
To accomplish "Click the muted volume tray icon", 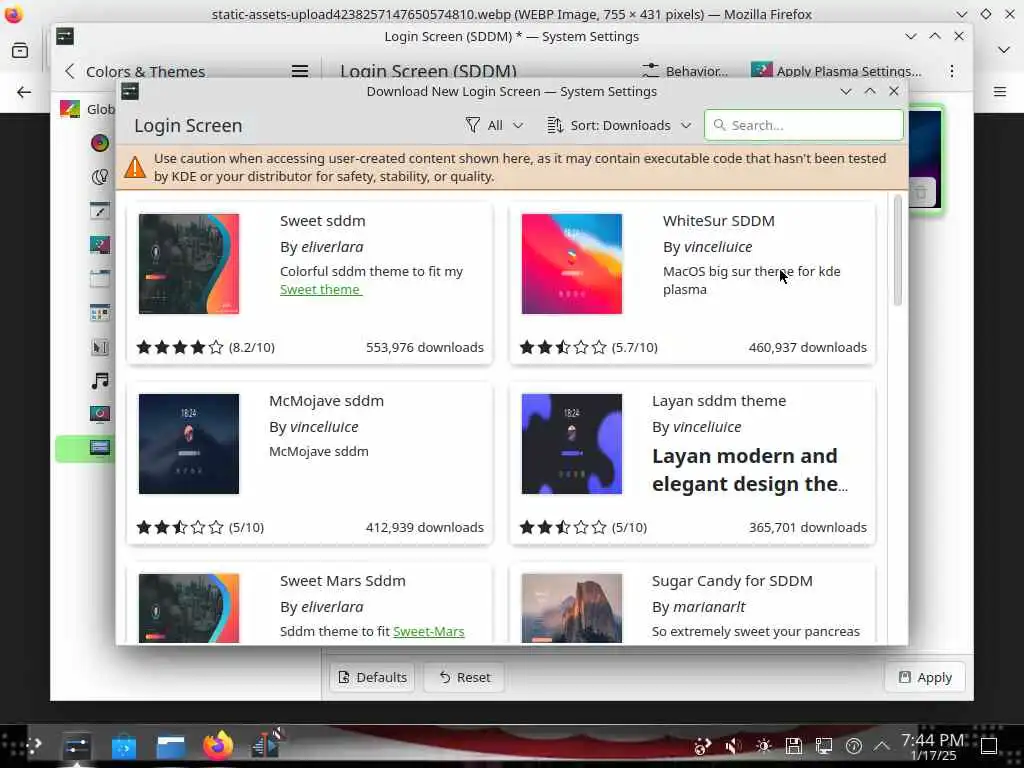I will 733,745.
